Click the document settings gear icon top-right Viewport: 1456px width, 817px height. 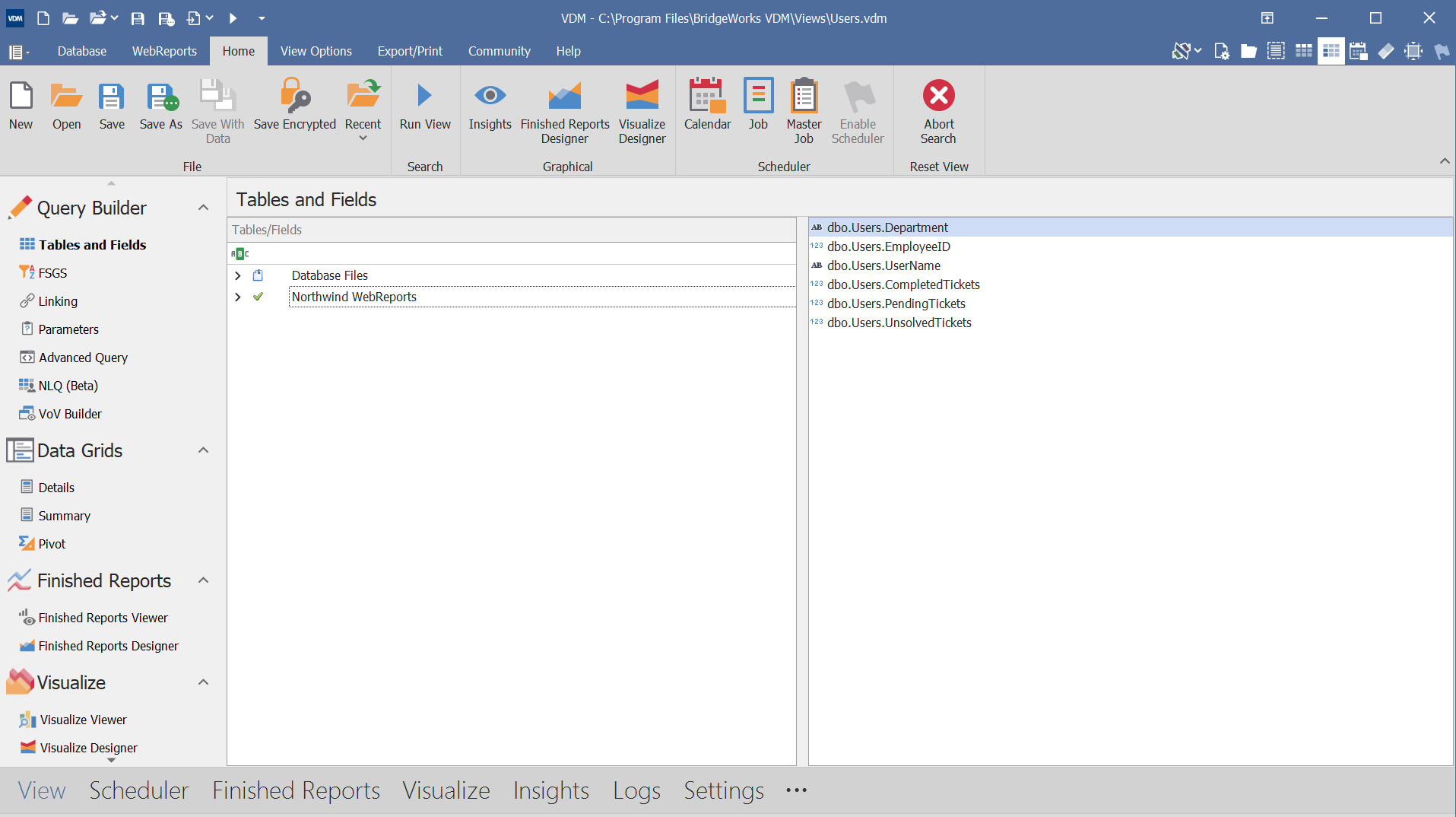click(1221, 51)
